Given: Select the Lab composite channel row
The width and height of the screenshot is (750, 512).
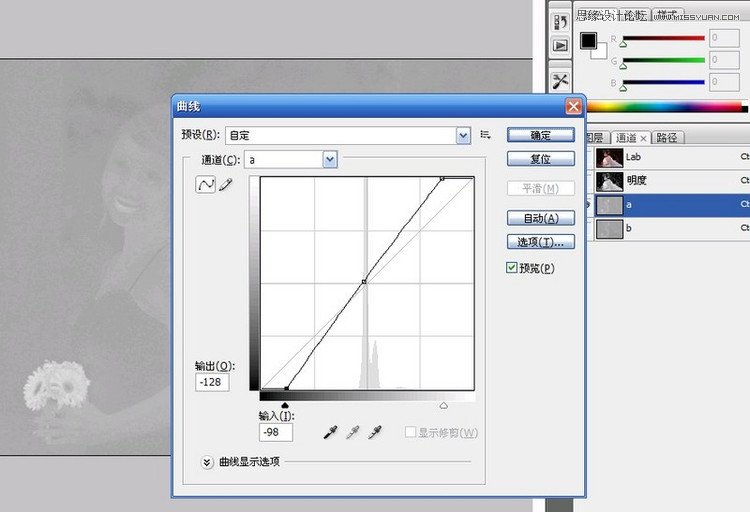Looking at the screenshot, I should 668,157.
